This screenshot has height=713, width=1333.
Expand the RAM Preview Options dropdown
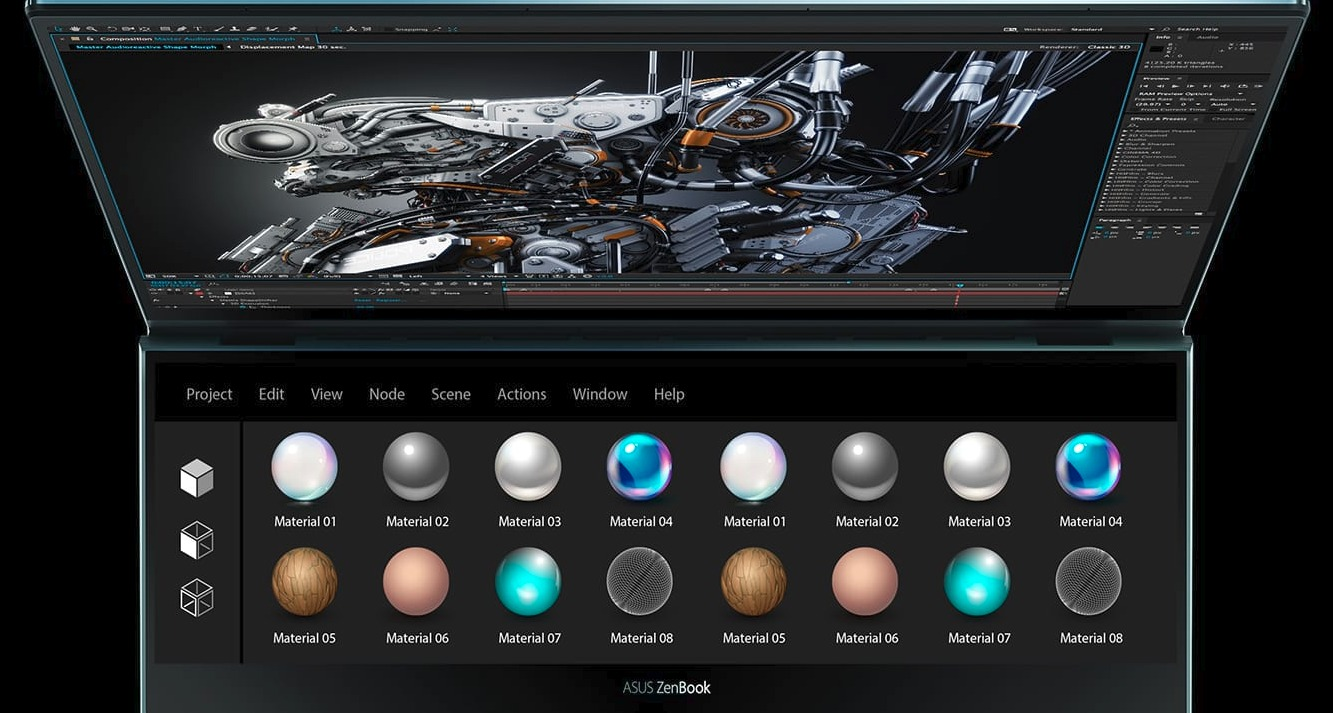pyautogui.click(x=1176, y=93)
